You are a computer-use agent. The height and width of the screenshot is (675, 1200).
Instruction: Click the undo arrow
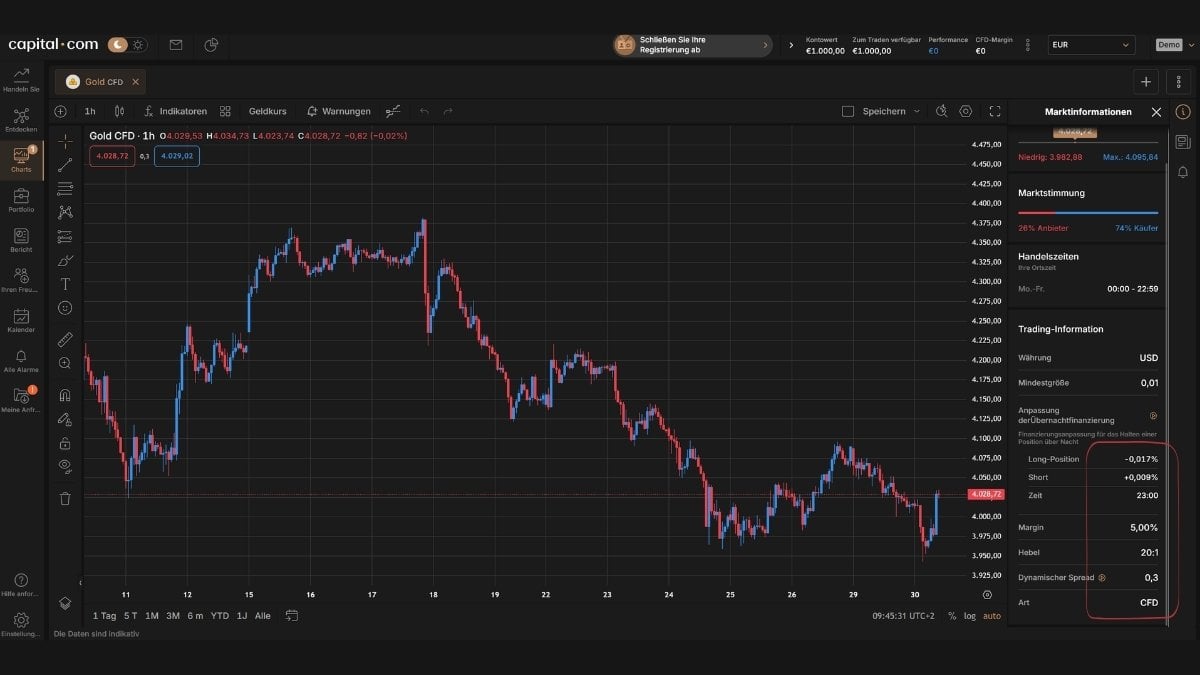pos(424,111)
